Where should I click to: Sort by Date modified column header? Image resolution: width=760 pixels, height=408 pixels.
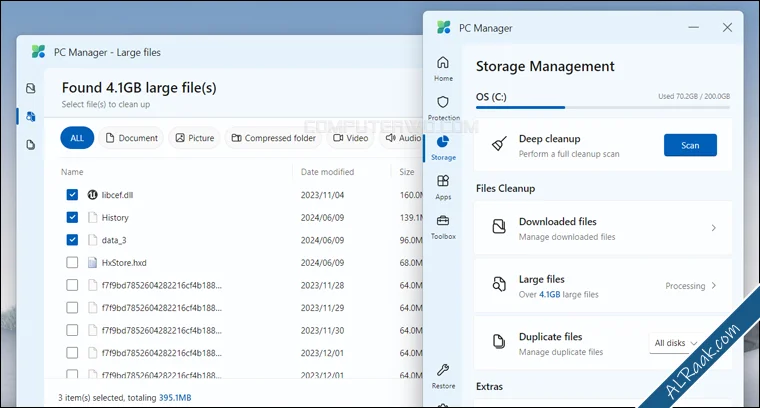tap(327, 172)
